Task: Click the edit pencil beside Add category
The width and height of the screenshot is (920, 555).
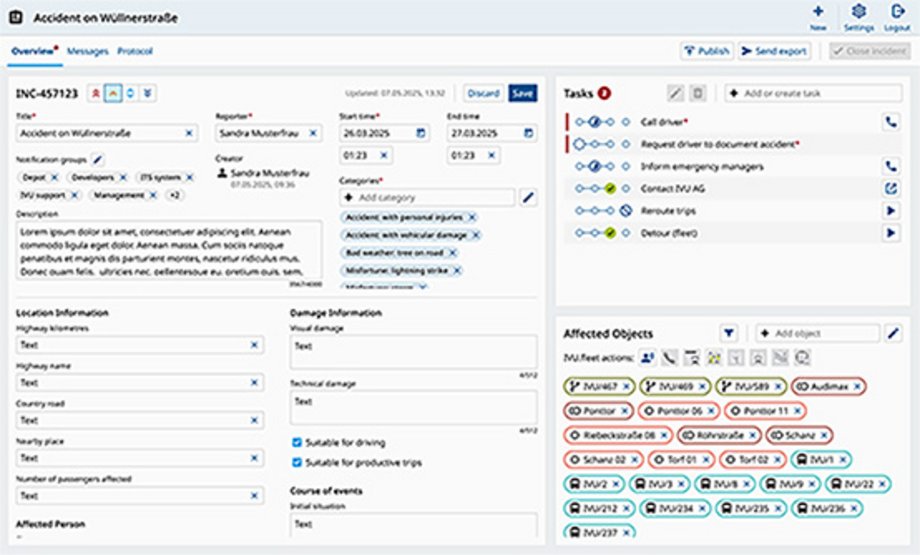Action: [x=528, y=198]
